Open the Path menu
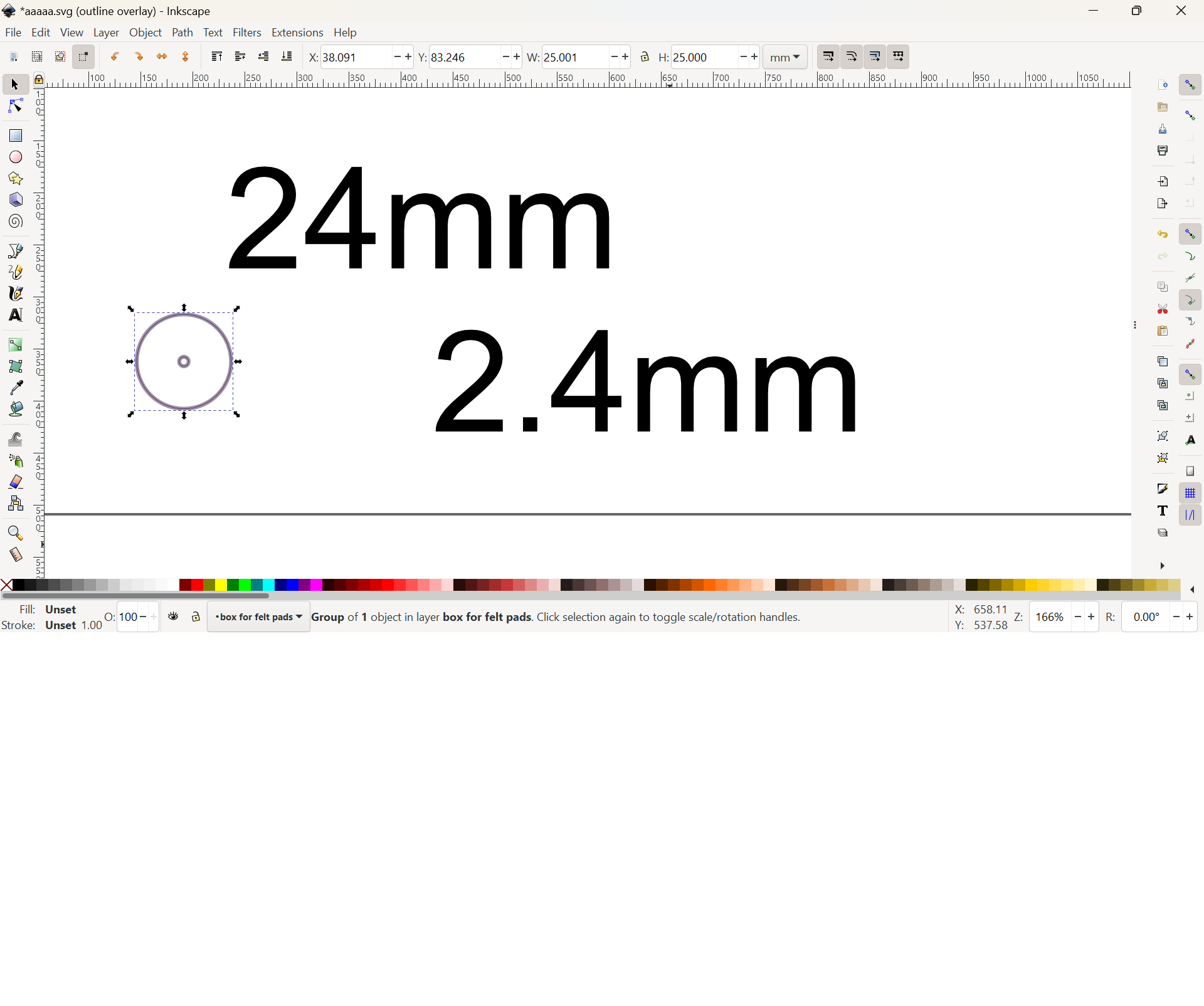The width and height of the screenshot is (1204, 1006). (182, 33)
